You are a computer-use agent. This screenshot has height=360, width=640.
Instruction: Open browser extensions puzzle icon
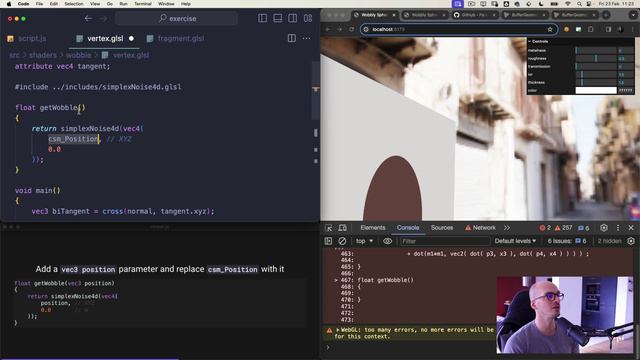click(x=591, y=29)
